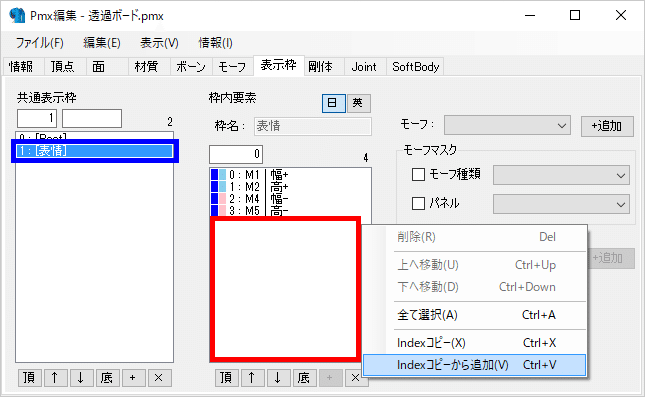Switch to the ボーン tab
Screen dimensions: 645x397
pyautogui.click(x=191, y=67)
